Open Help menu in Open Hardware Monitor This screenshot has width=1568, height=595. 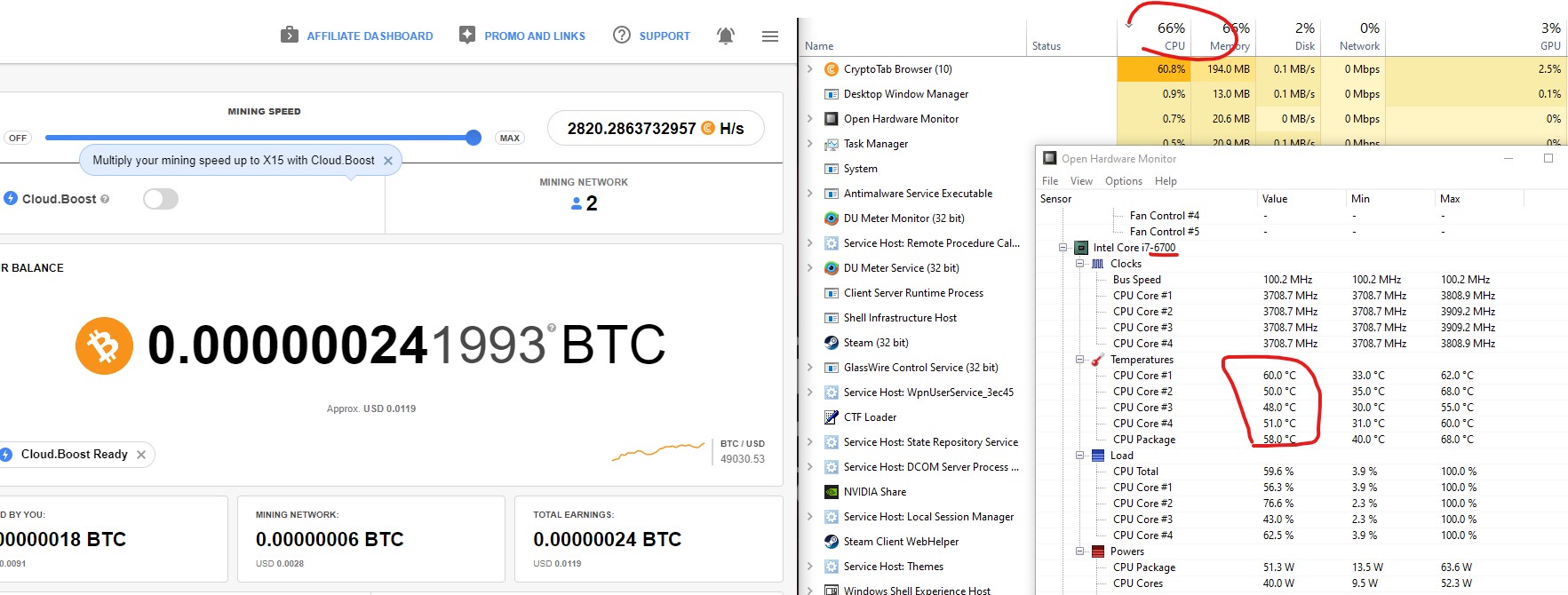(1166, 181)
